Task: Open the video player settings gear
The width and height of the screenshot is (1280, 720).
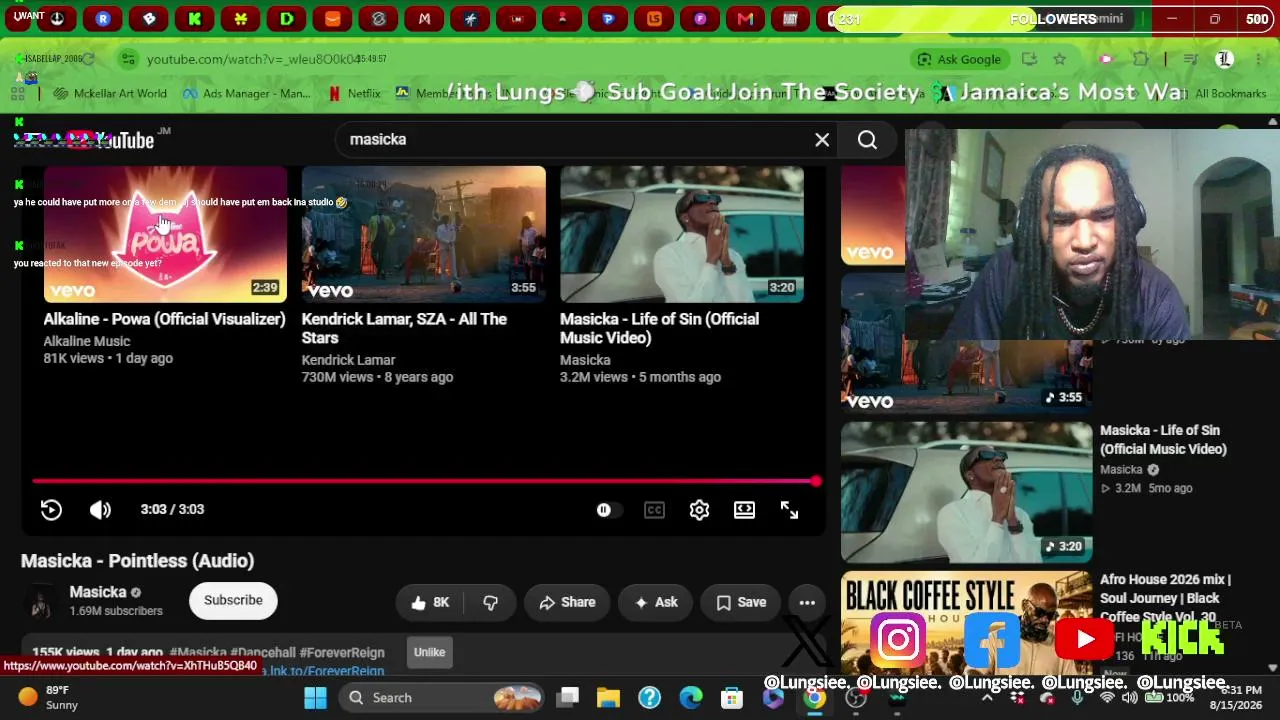Action: point(699,510)
